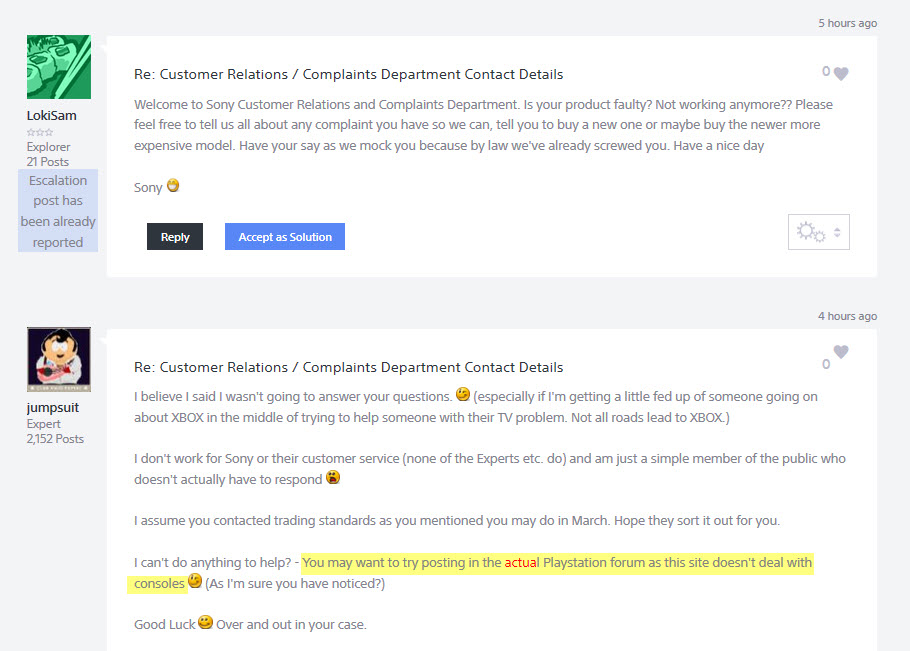The image size is (910, 651).
Task: Click jumpsuit's cartoon avatar image
Action: [58, 359]
